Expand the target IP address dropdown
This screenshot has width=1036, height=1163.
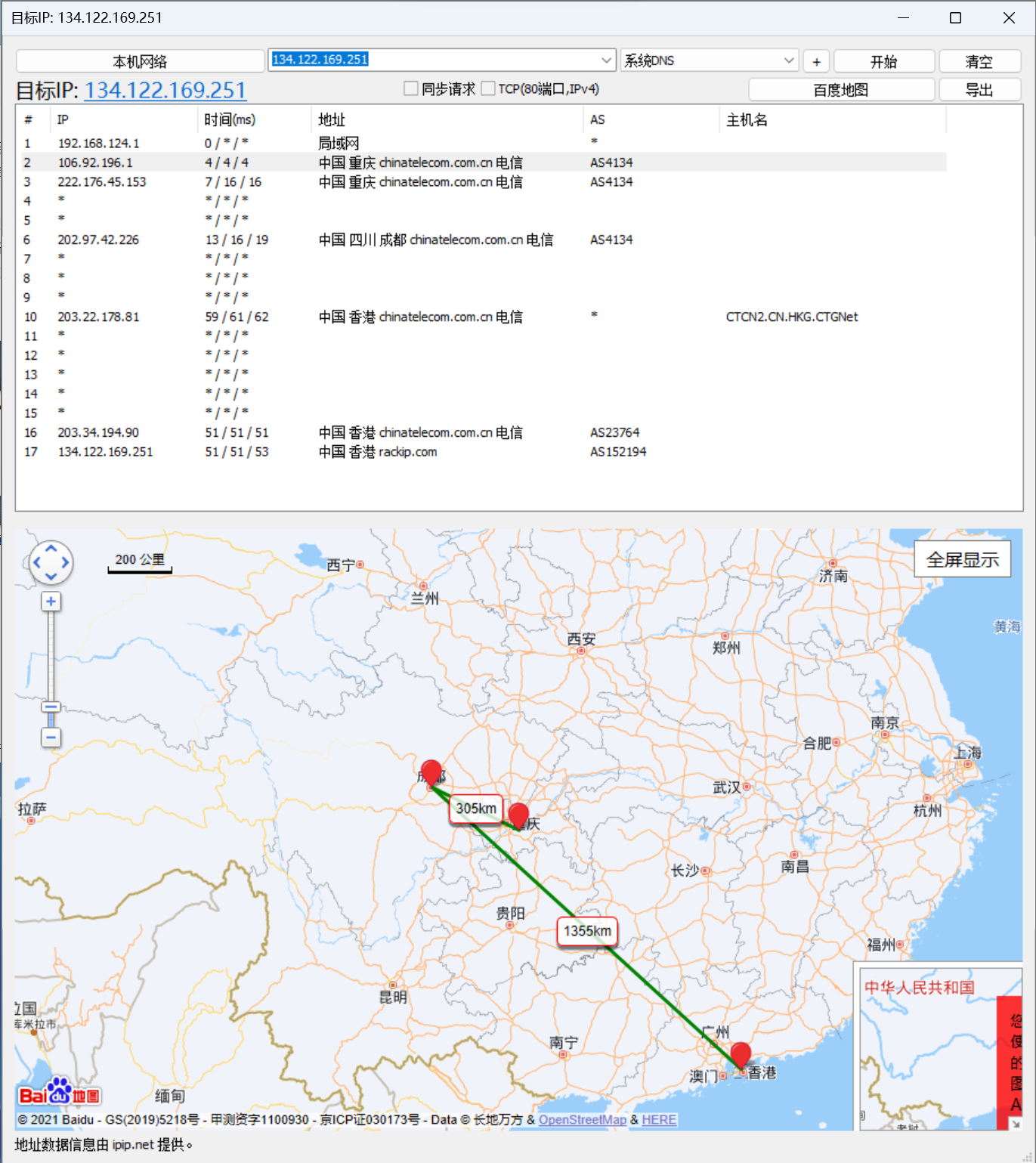click(x=606, y=60)
